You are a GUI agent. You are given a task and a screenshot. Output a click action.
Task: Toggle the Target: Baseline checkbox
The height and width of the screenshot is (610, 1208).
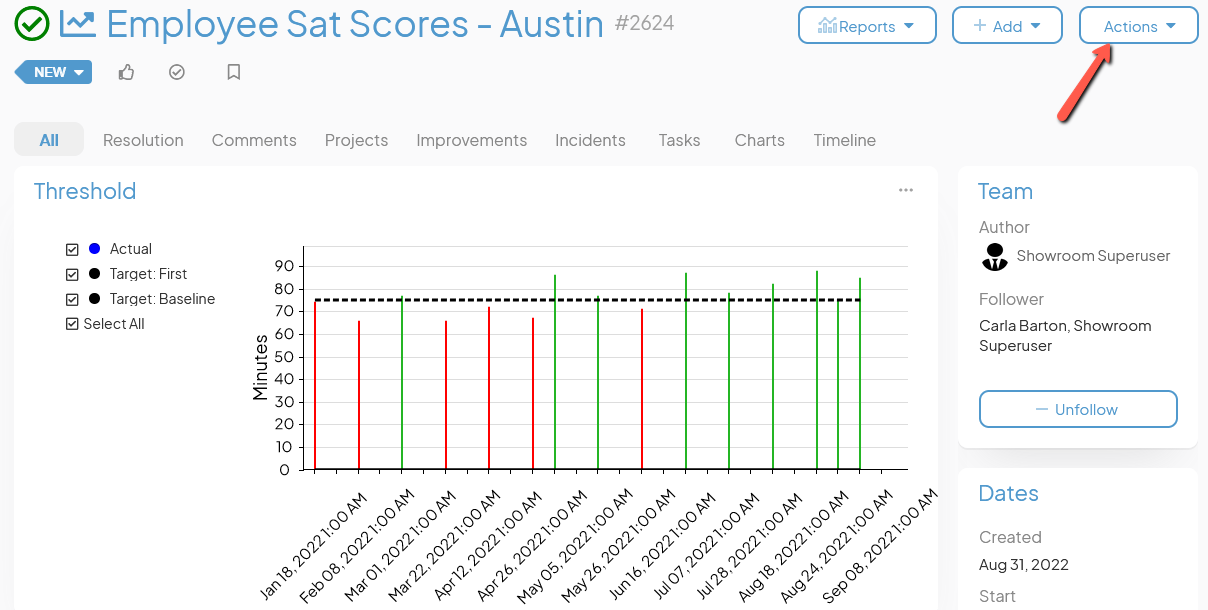[72, 299]
